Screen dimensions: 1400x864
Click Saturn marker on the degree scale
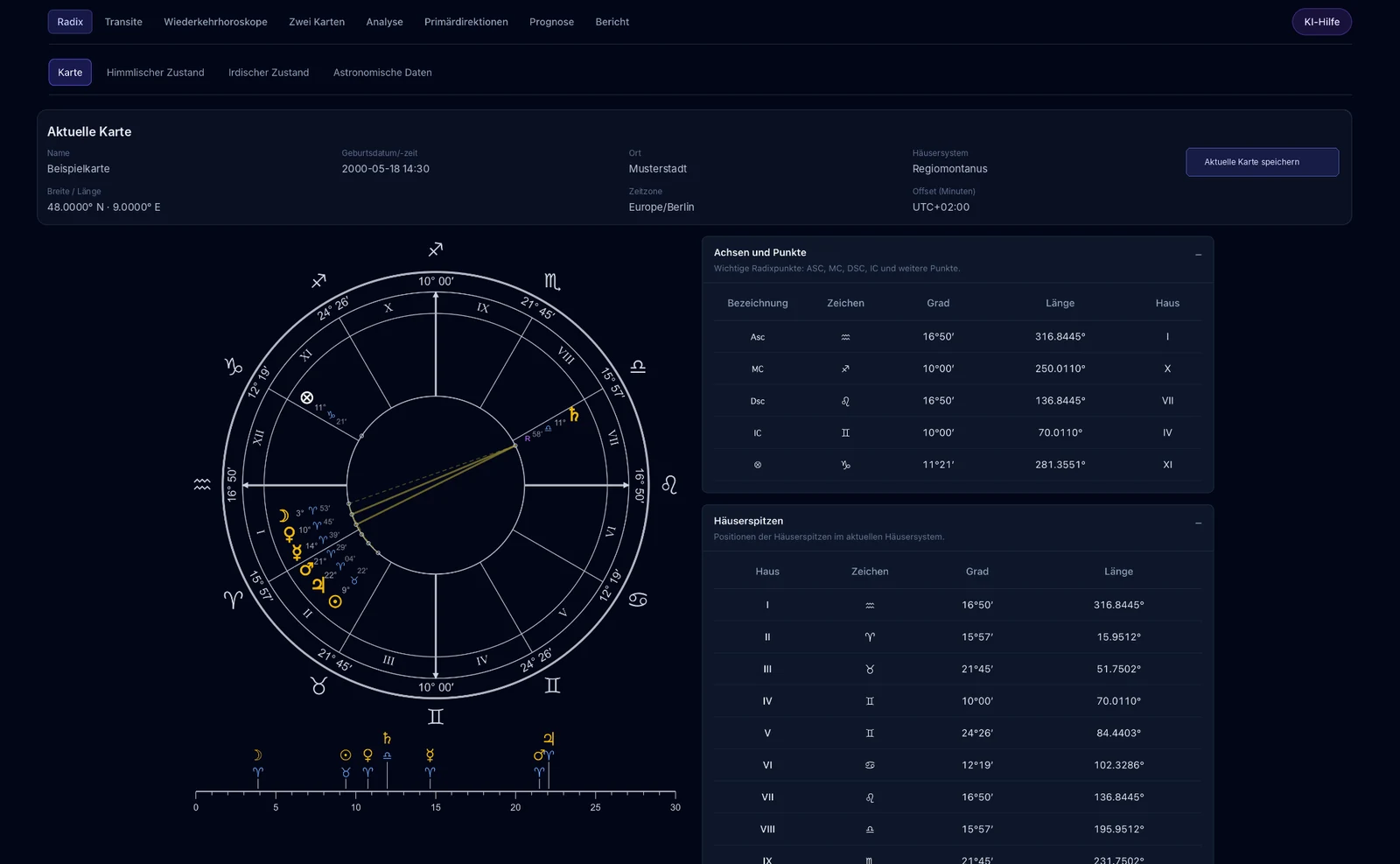387,739
